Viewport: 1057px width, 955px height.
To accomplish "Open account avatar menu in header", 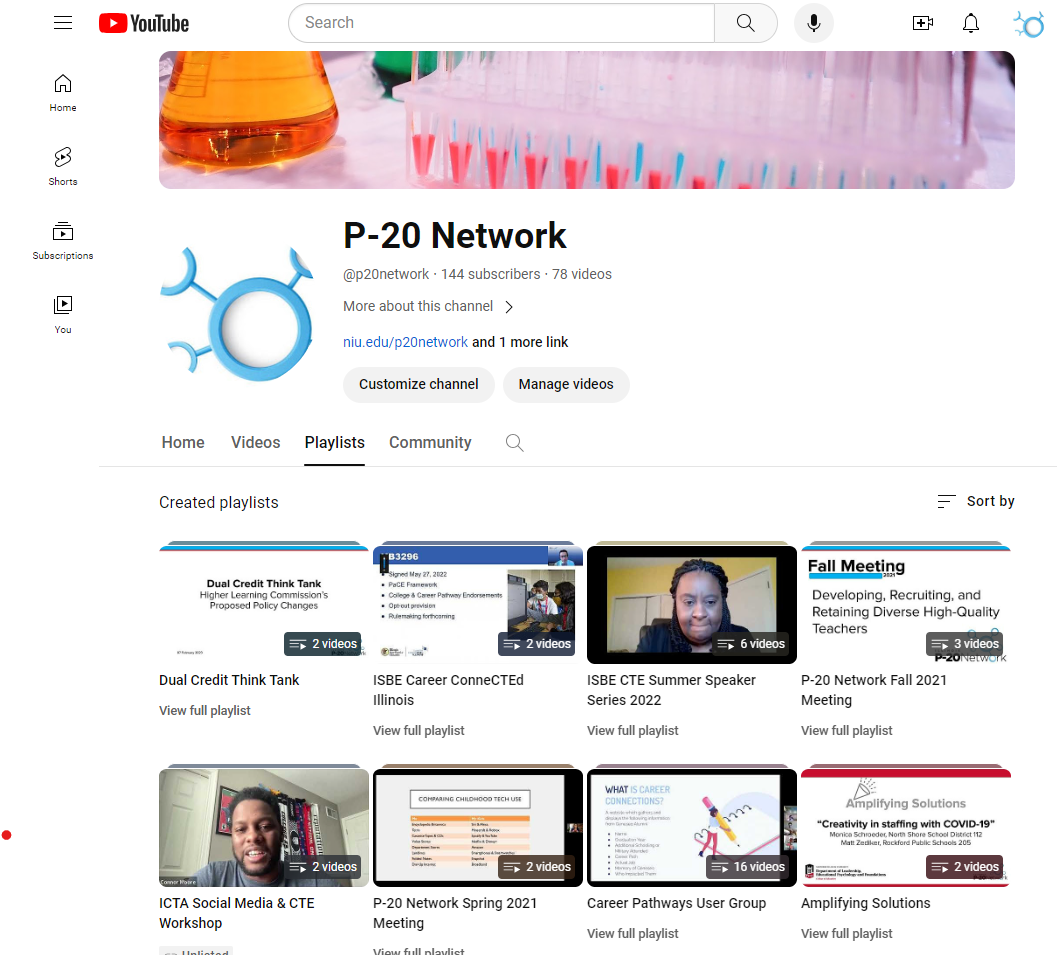I will click(x=1028, y=24).
